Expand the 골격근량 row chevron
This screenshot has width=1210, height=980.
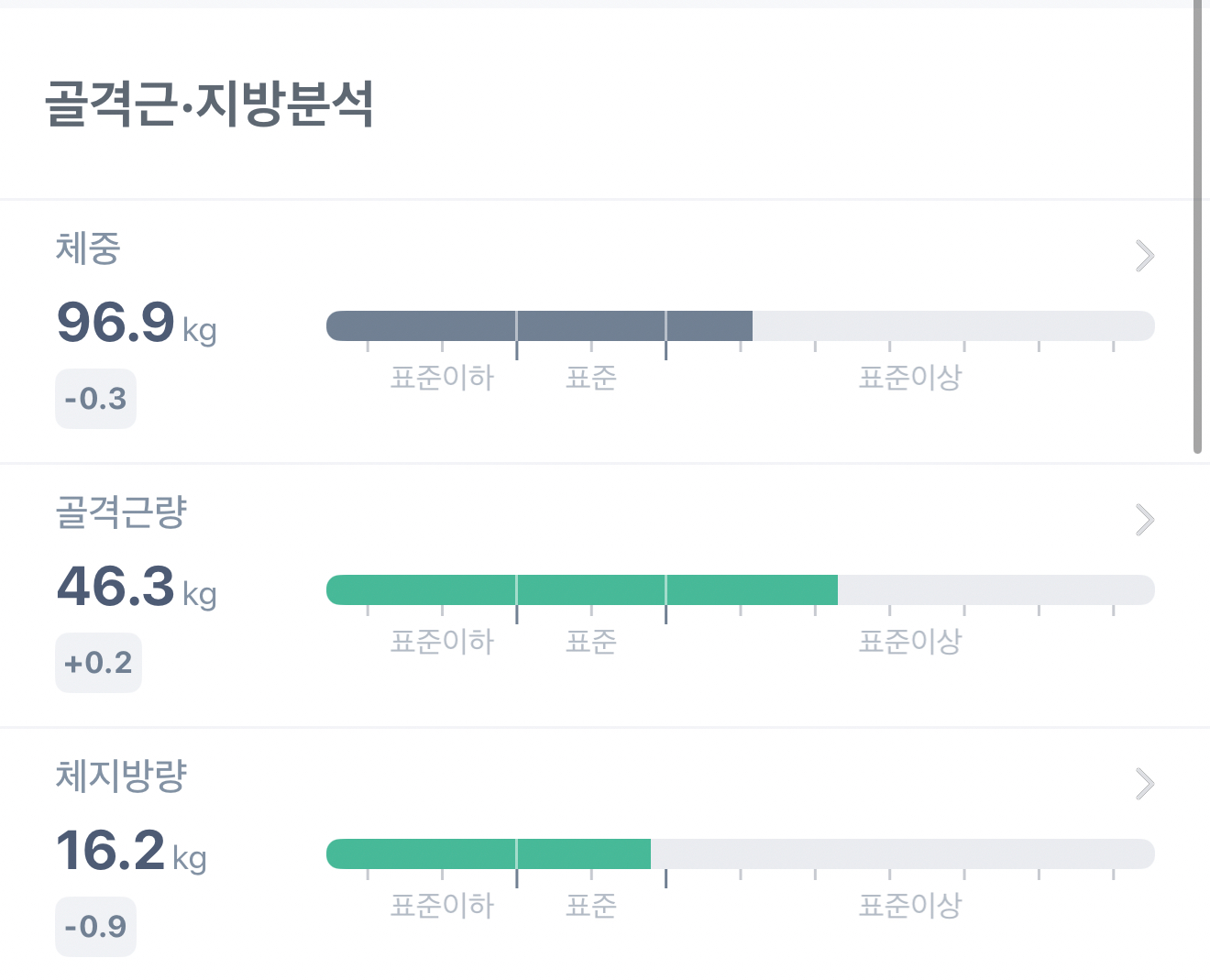(x=1144, y=520)
